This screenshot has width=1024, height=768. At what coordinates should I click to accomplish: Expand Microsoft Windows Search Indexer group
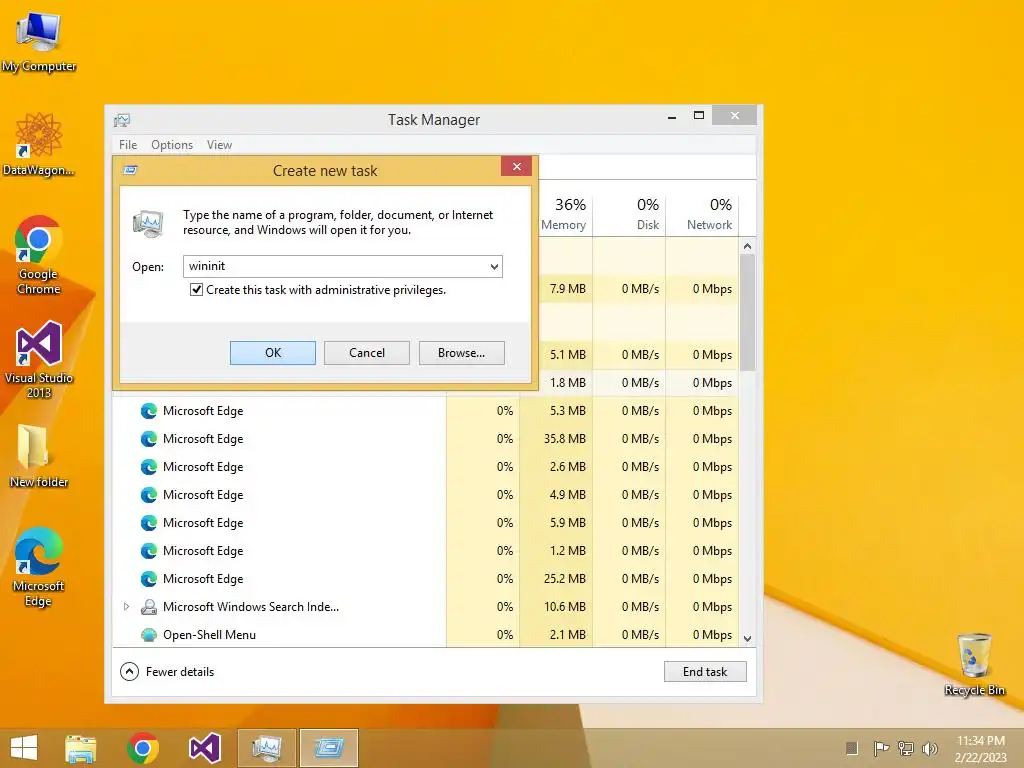[126, 607]
